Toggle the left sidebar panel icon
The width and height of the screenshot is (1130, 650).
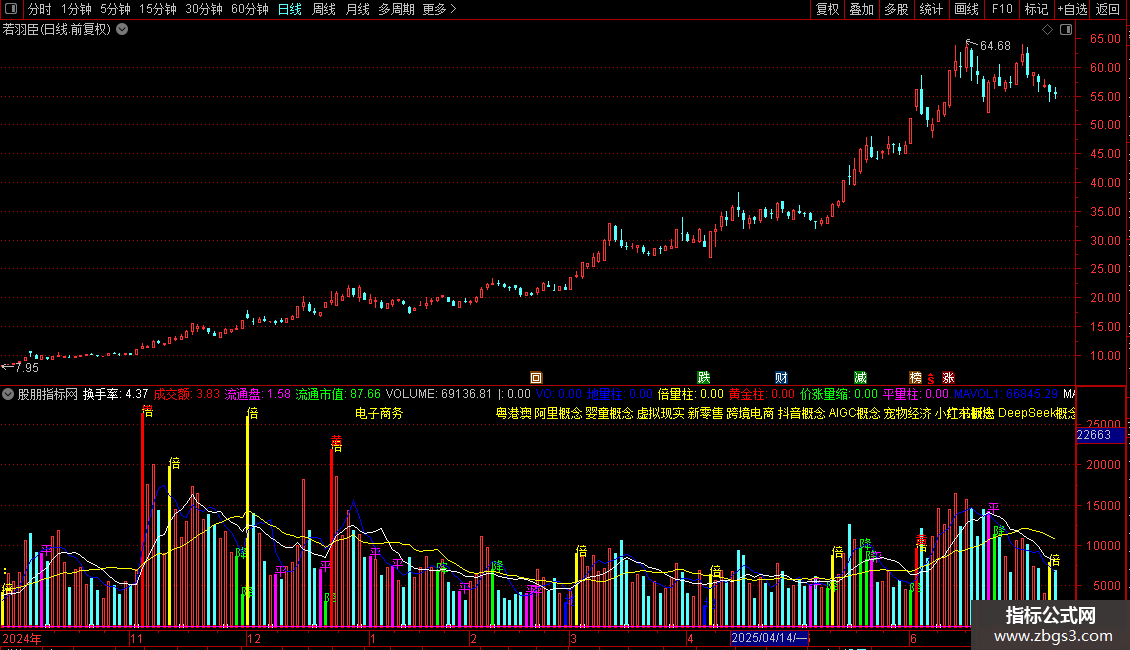11,9
